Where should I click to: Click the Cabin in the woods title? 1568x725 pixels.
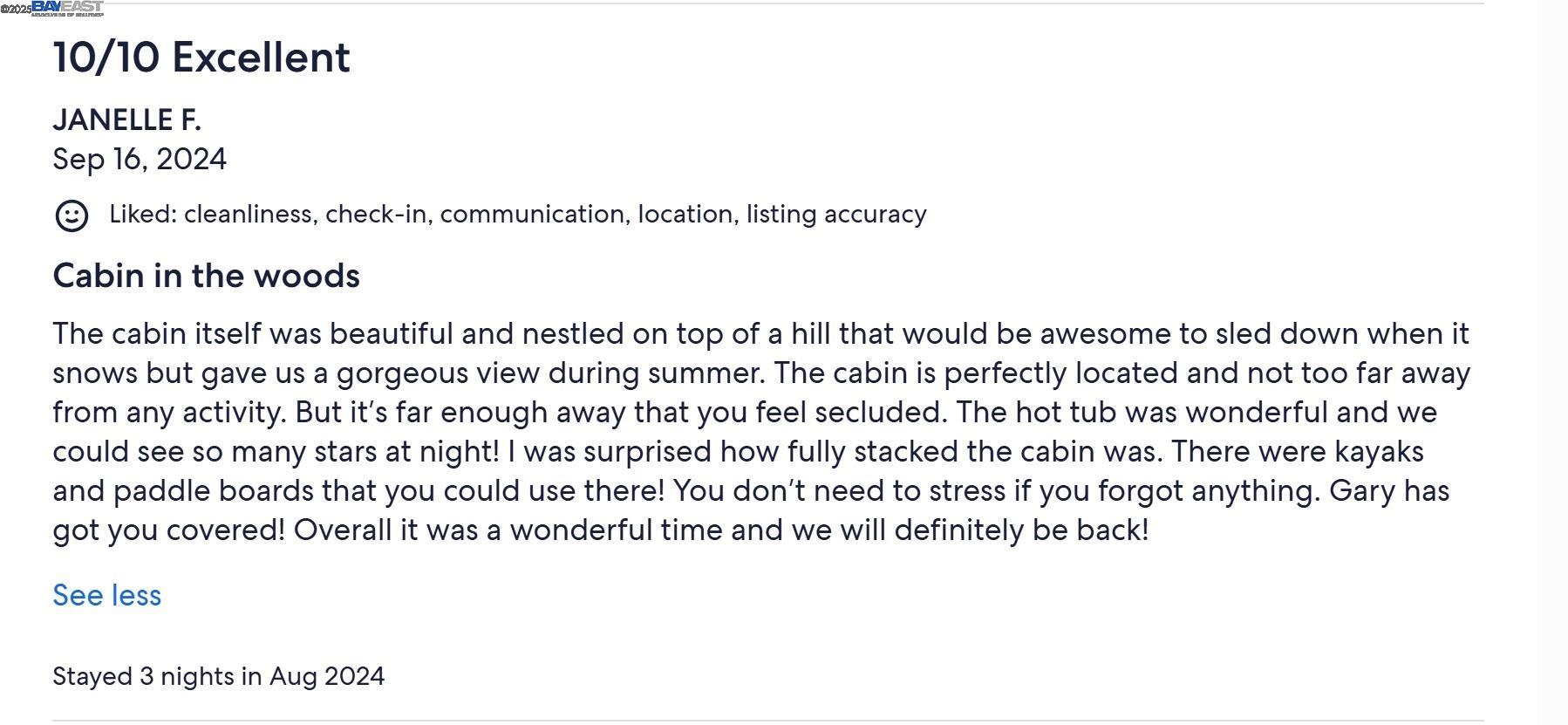point(206,276)
